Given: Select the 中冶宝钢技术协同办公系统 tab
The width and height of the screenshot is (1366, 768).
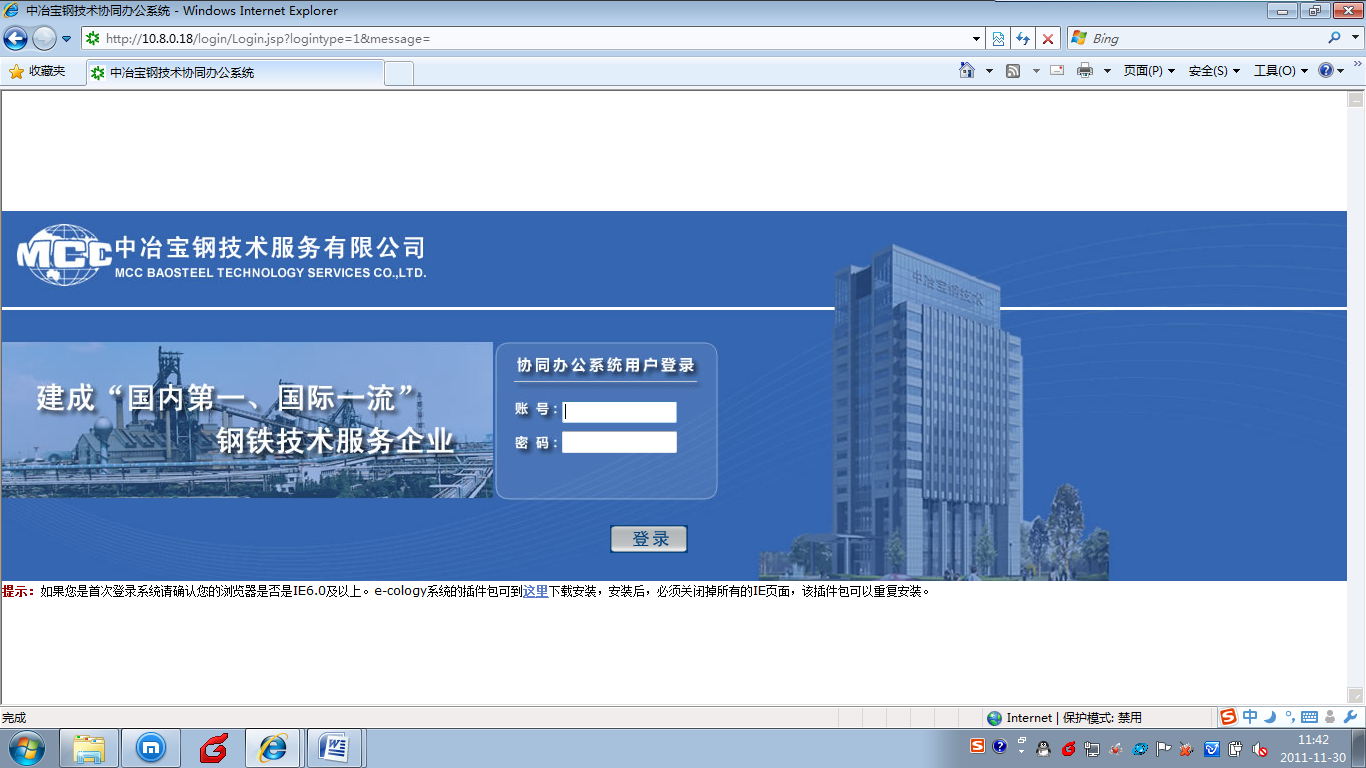Looking at the screenshot, I should click(x=235, y=73).
